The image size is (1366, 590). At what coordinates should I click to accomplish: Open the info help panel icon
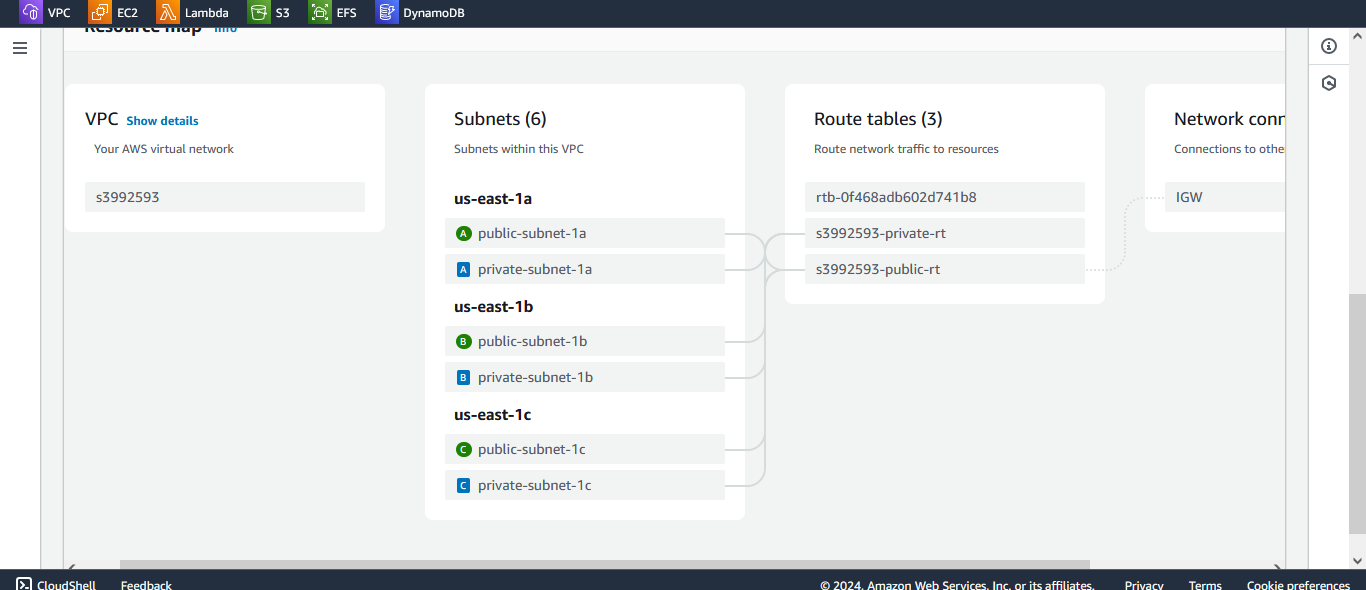coord(1329,46)
